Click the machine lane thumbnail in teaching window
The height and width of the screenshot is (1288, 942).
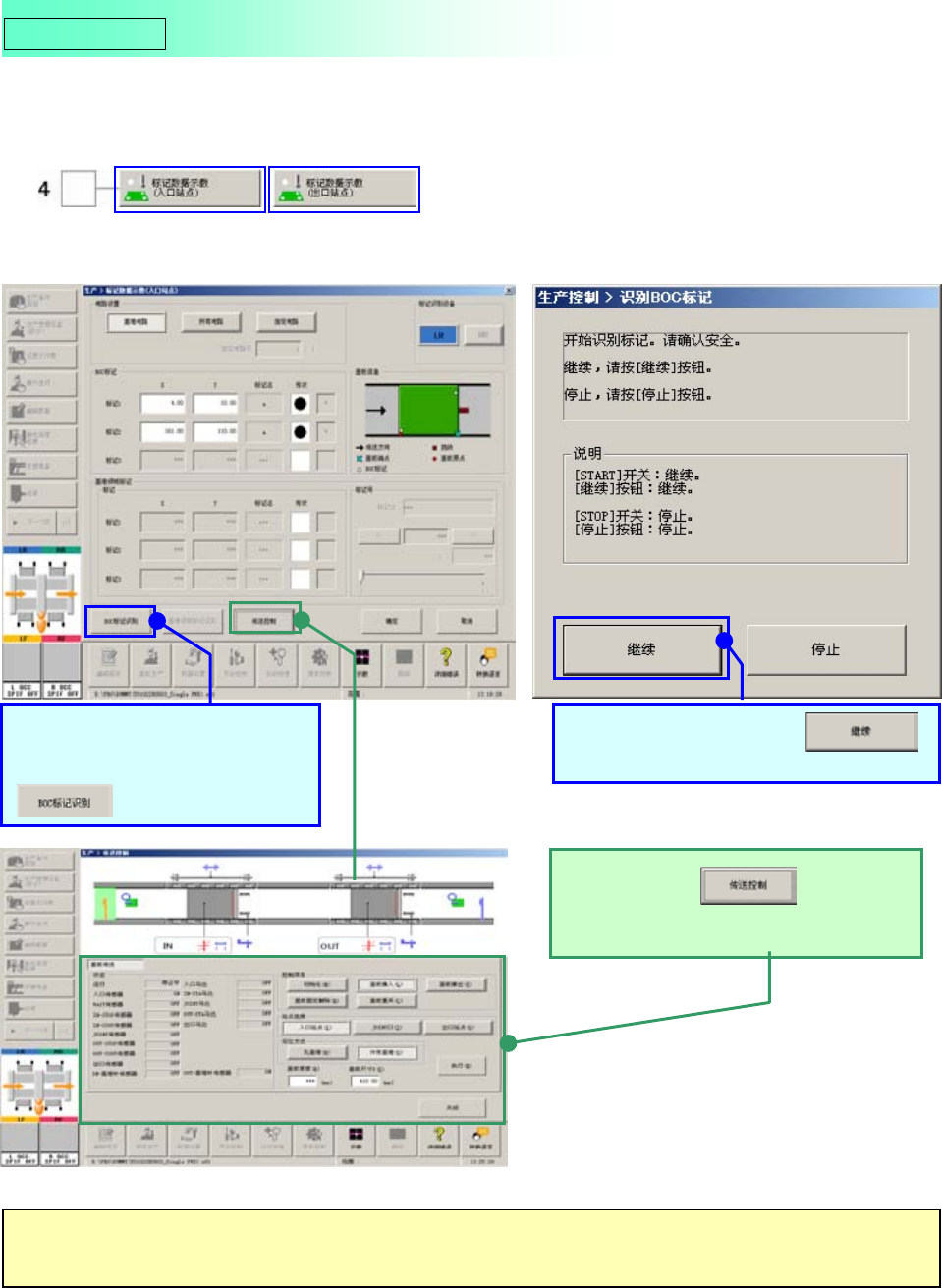click(41, 595)
